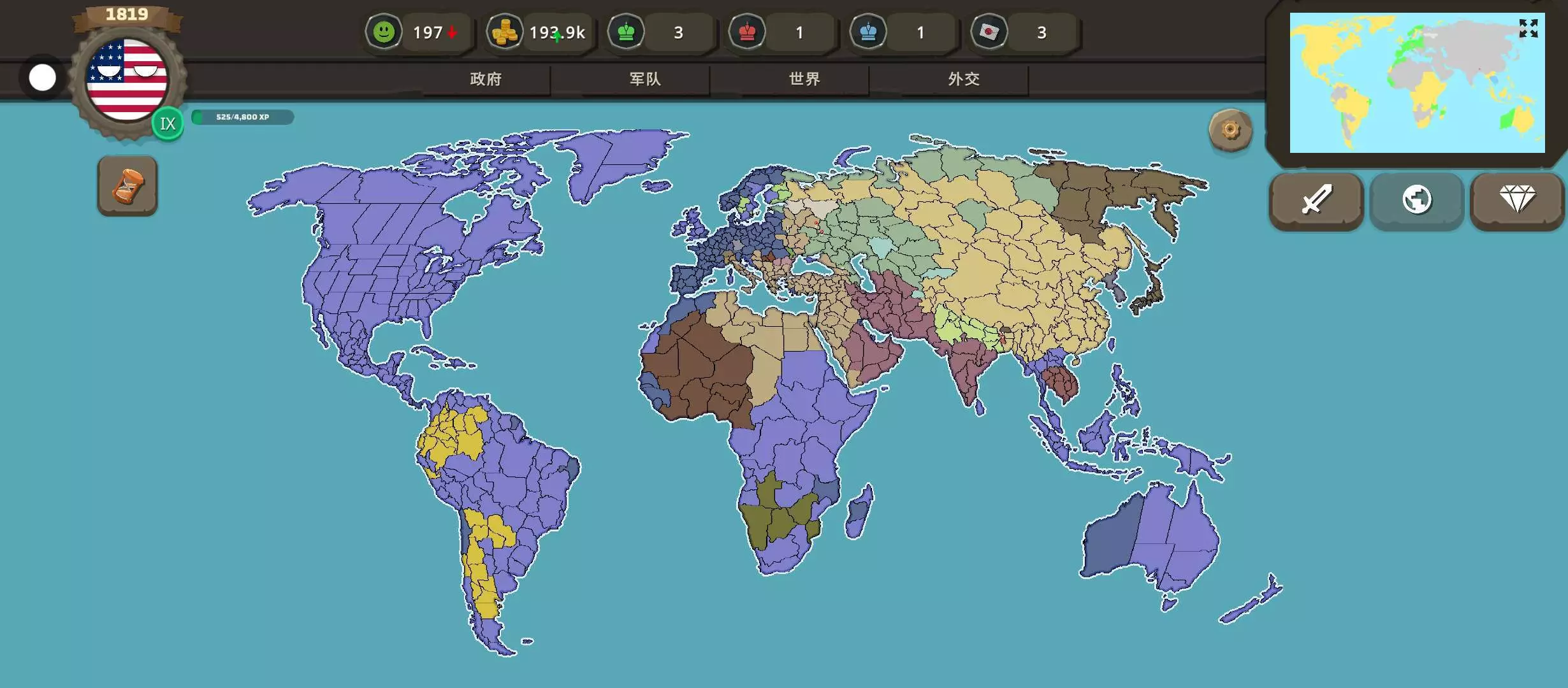The image size is (1568, 688).
Task: Open the 世界 world tab
Action: [x=804, y=79]
